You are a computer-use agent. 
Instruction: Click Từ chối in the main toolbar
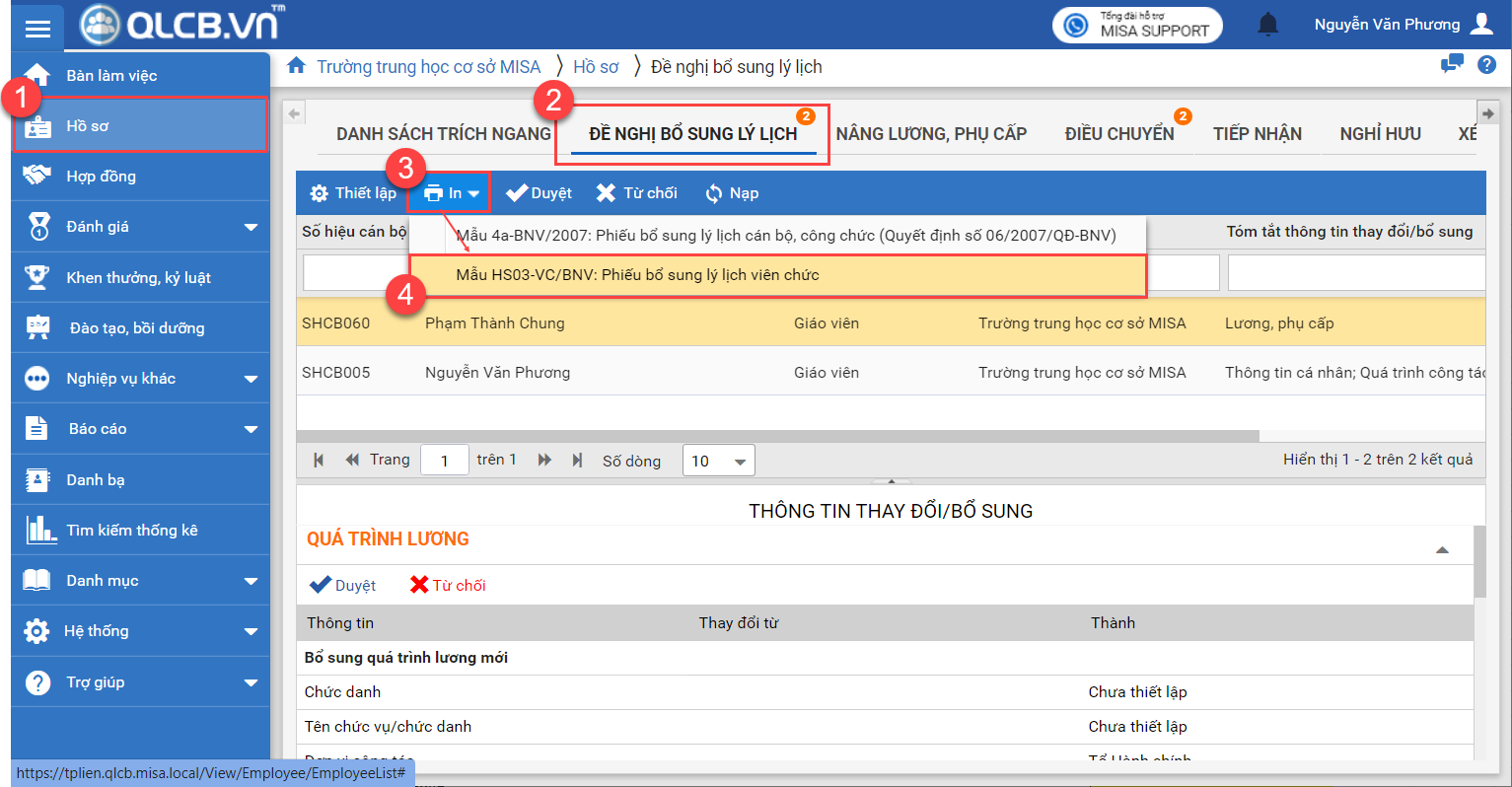point(637,193)
